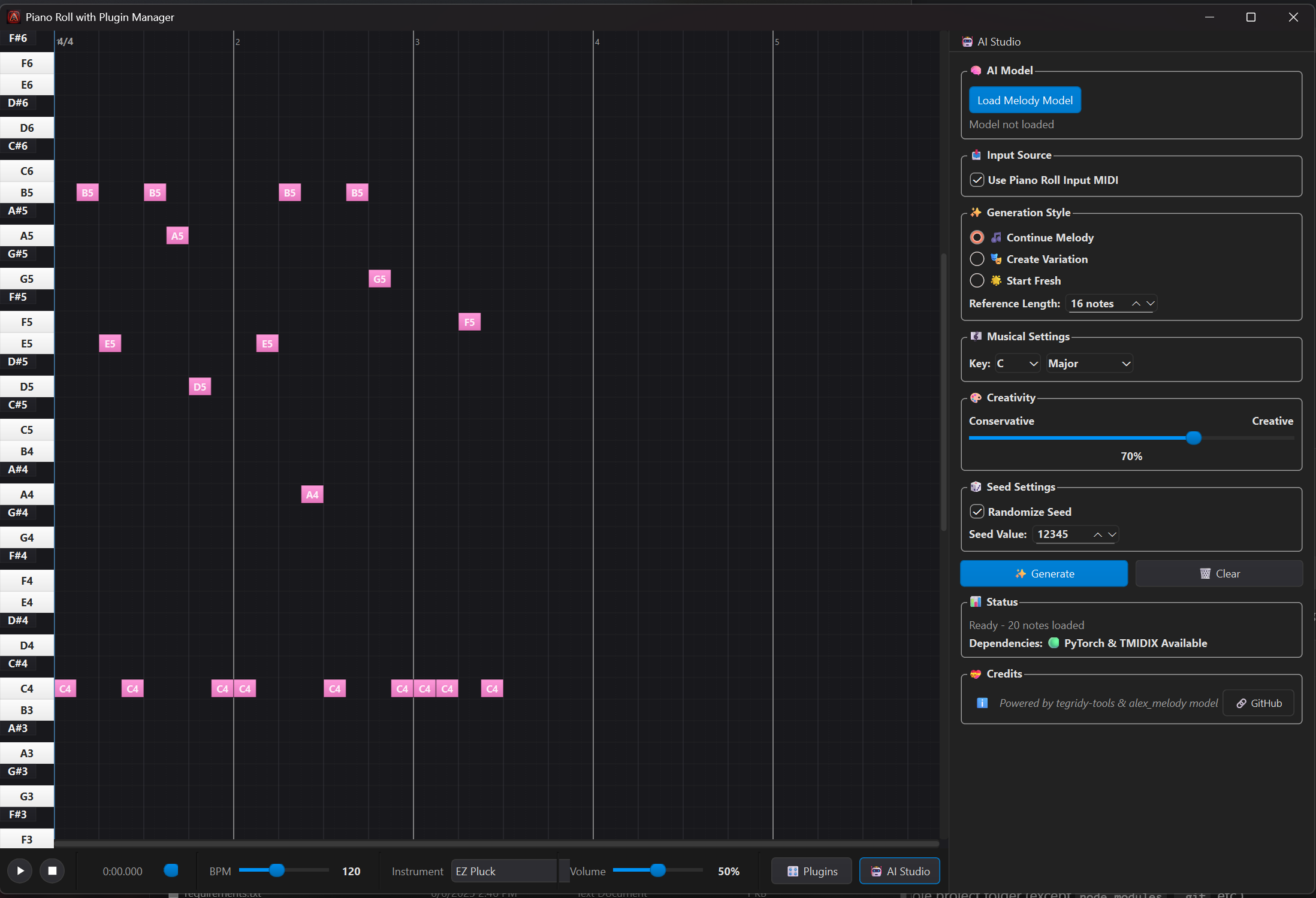Screen dimensions: 1316x898
Task: Click the Creativity palette icon
Action: pyautogui.click(x=976, y=397)
